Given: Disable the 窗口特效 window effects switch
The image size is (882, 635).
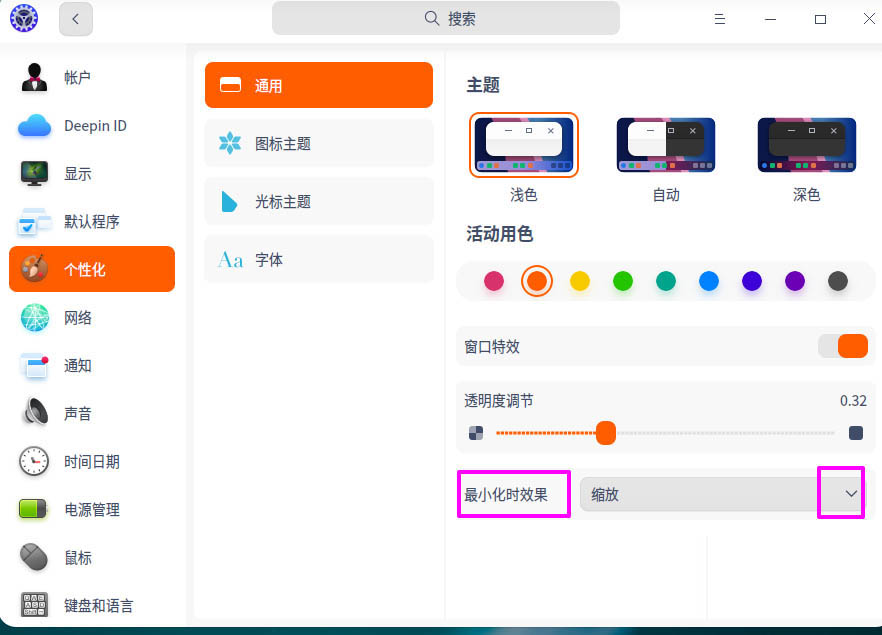Looking at the screenshot, I should click(845, 345).
